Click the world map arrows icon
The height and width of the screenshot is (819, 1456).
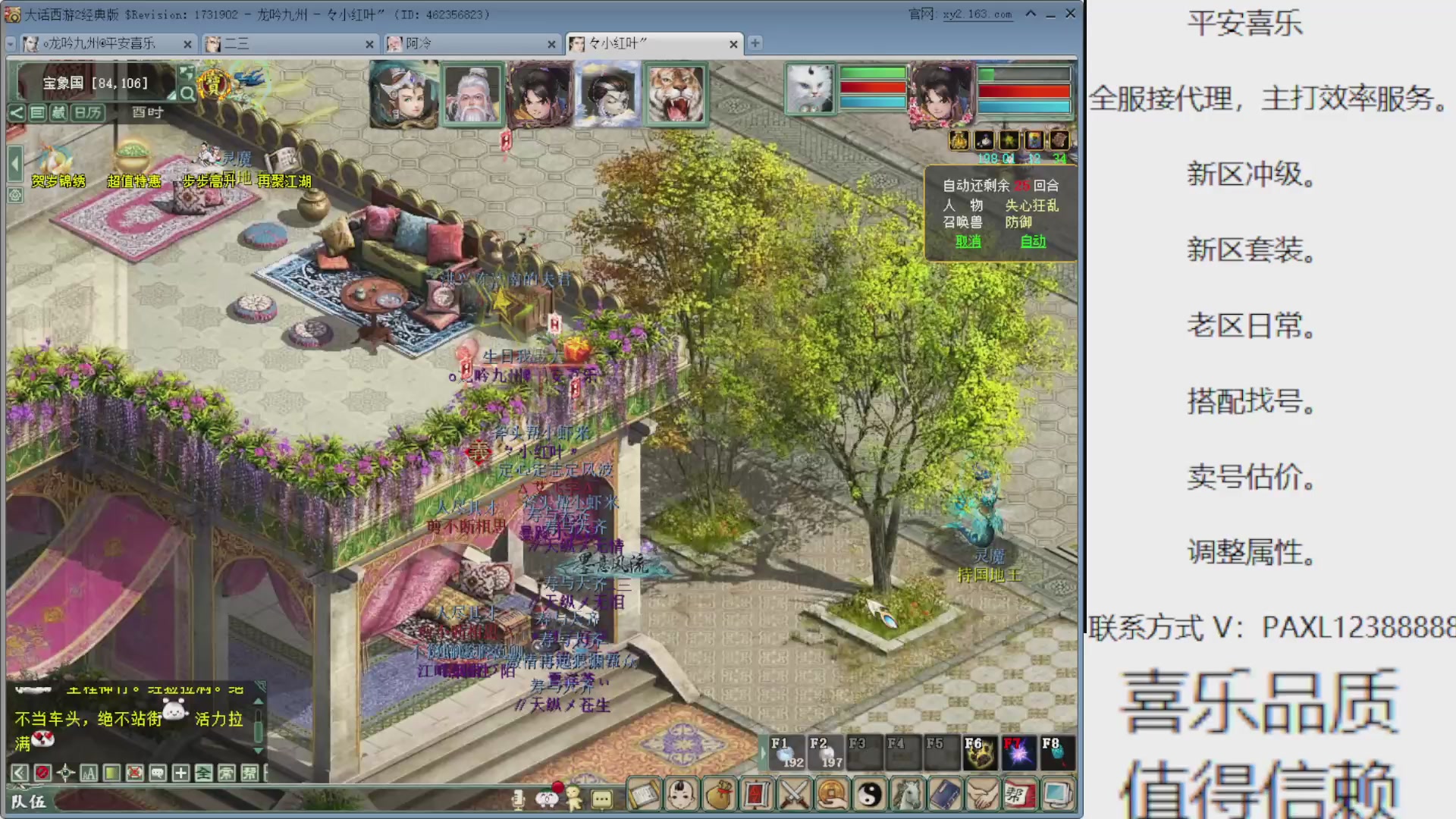187,73
